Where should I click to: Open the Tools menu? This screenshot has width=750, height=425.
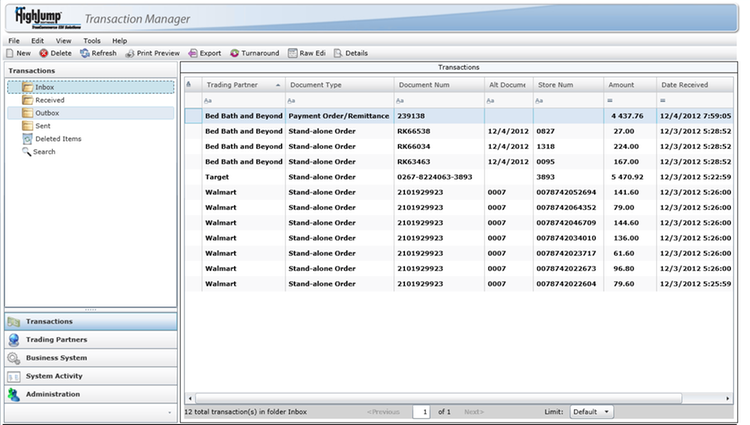pos(92,41)
